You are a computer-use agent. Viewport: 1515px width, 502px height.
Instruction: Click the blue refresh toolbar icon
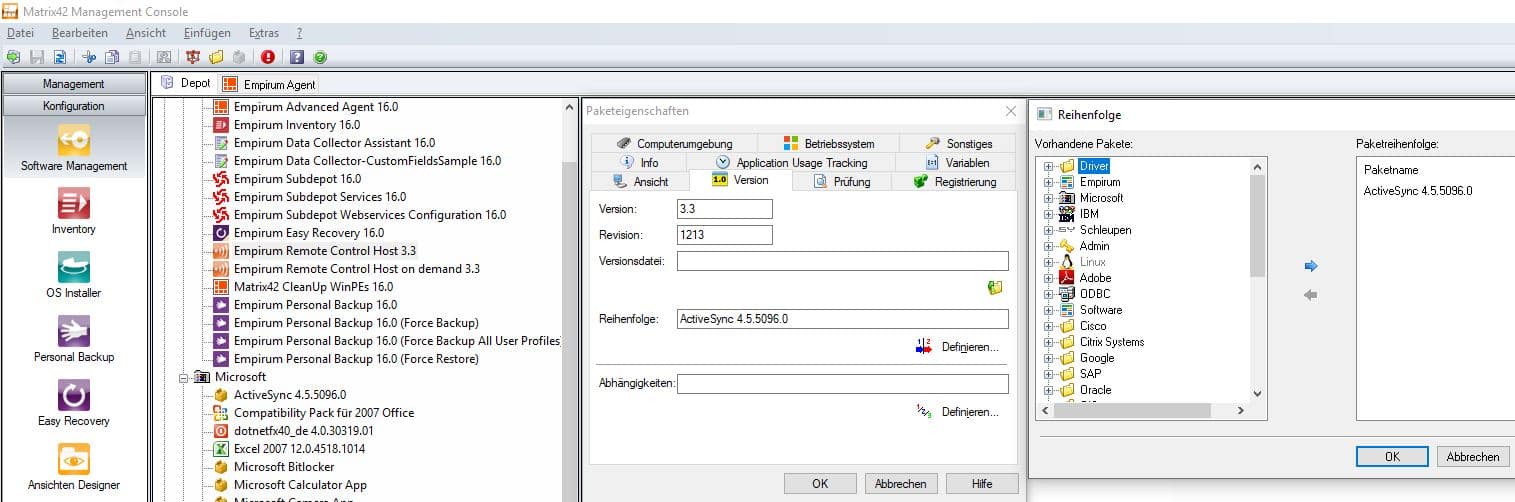coord(60,57)
